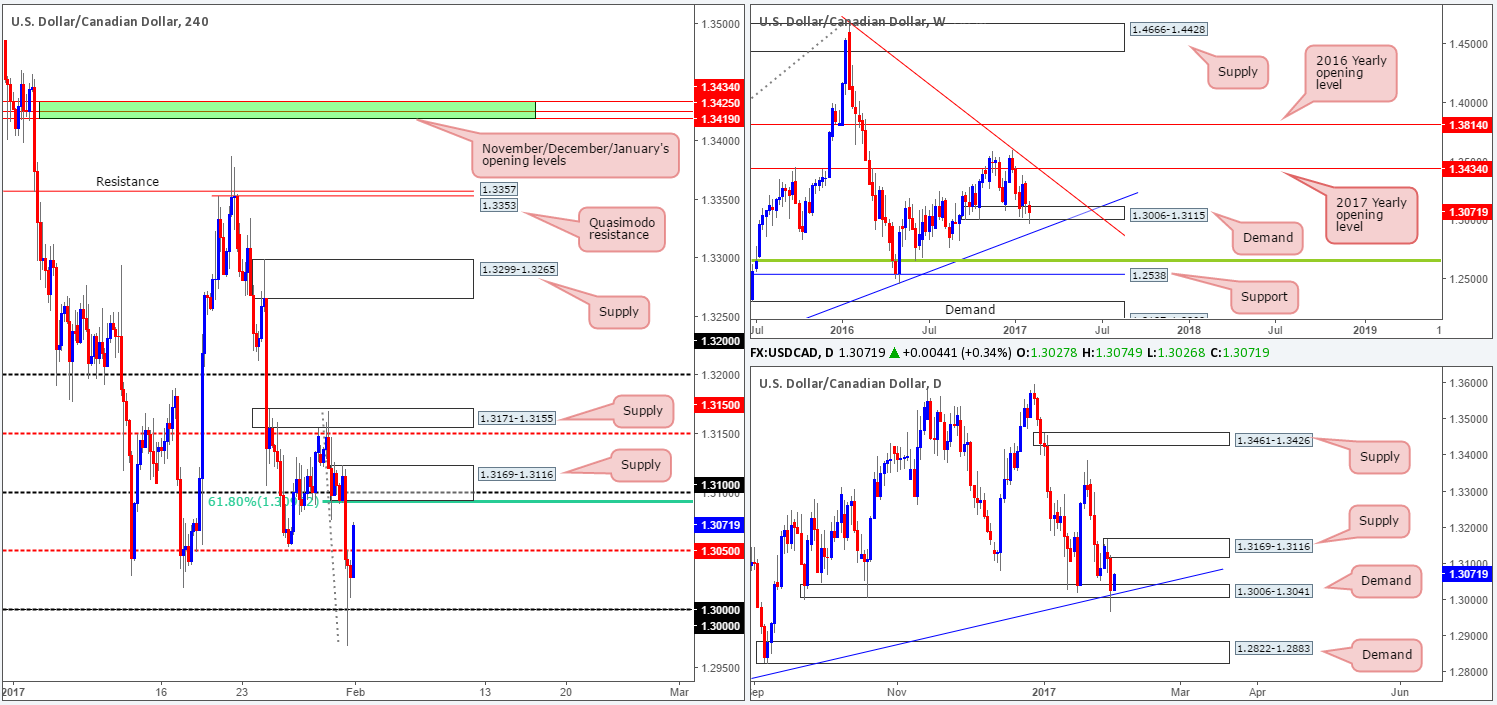
Task: Select the 61.80% Fibonacci level label
Action: pos(263,501)
